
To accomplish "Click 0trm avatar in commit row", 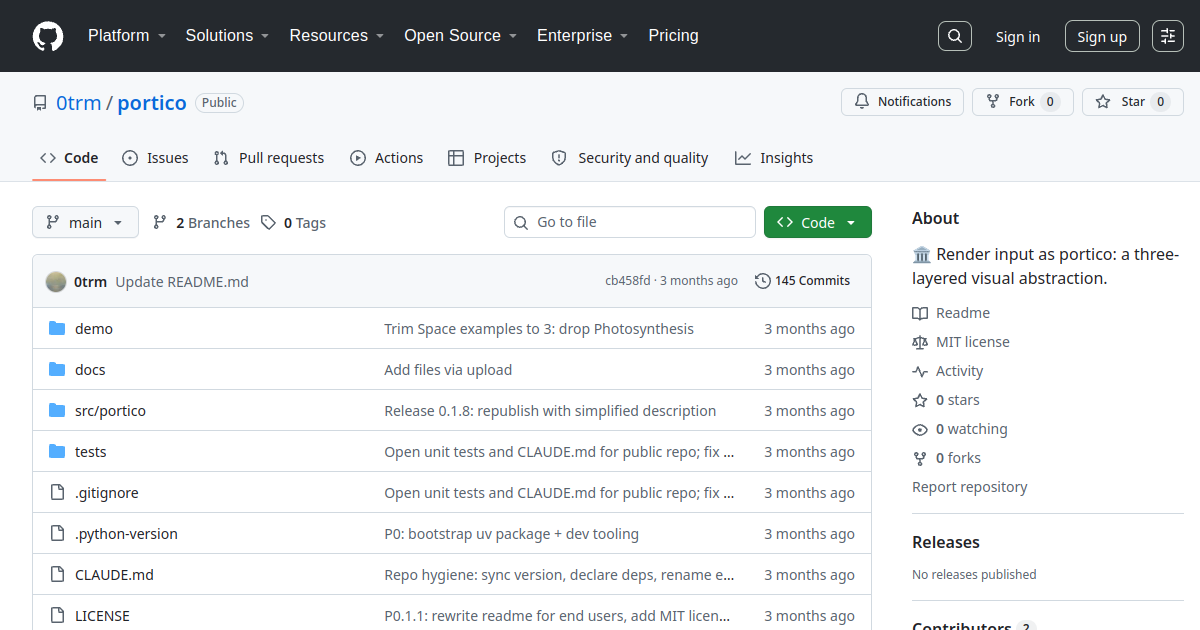I will [x=56, y=281].
